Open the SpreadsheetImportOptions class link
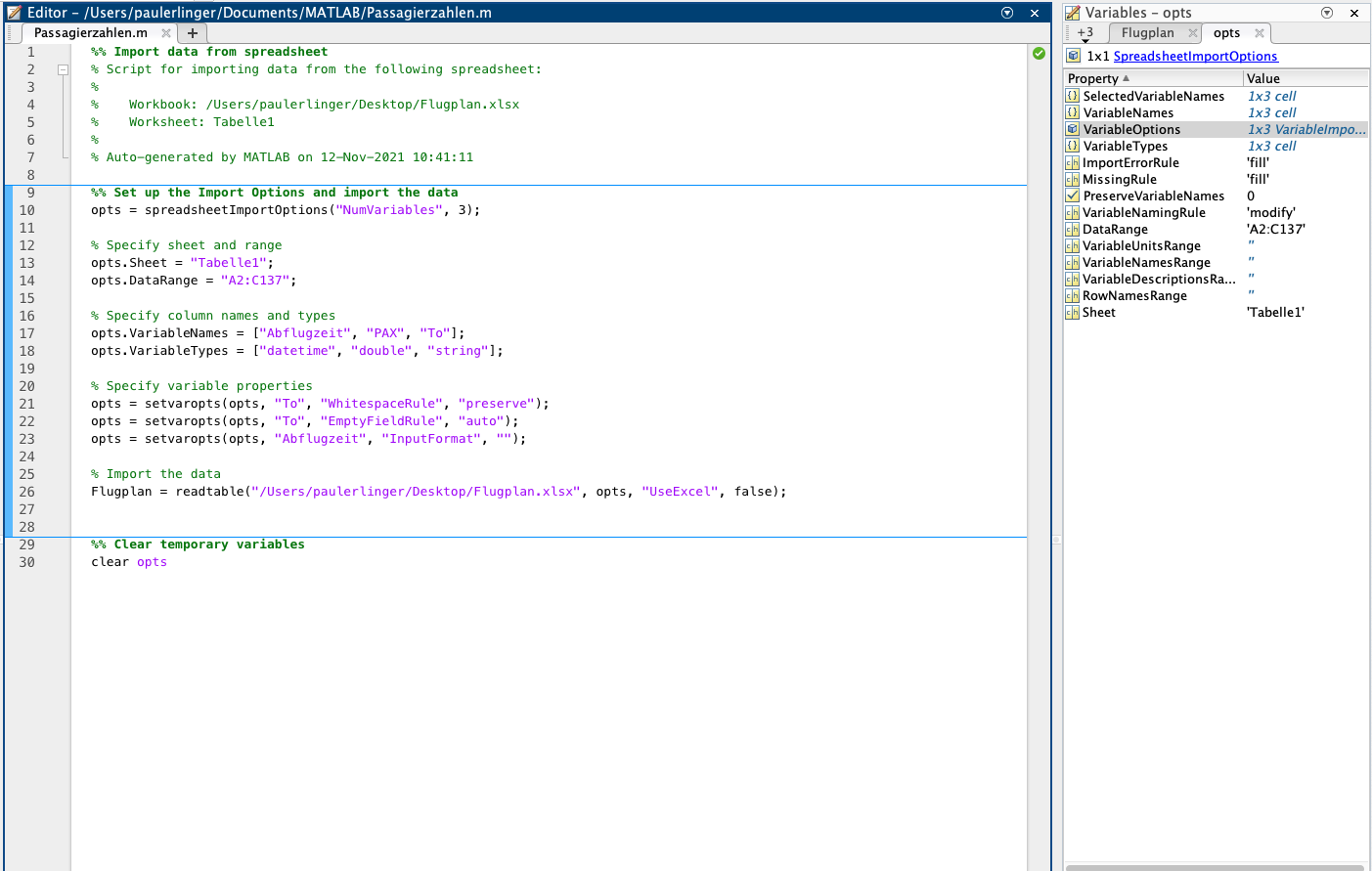 pyautogui.click(x=1195, y=57)
